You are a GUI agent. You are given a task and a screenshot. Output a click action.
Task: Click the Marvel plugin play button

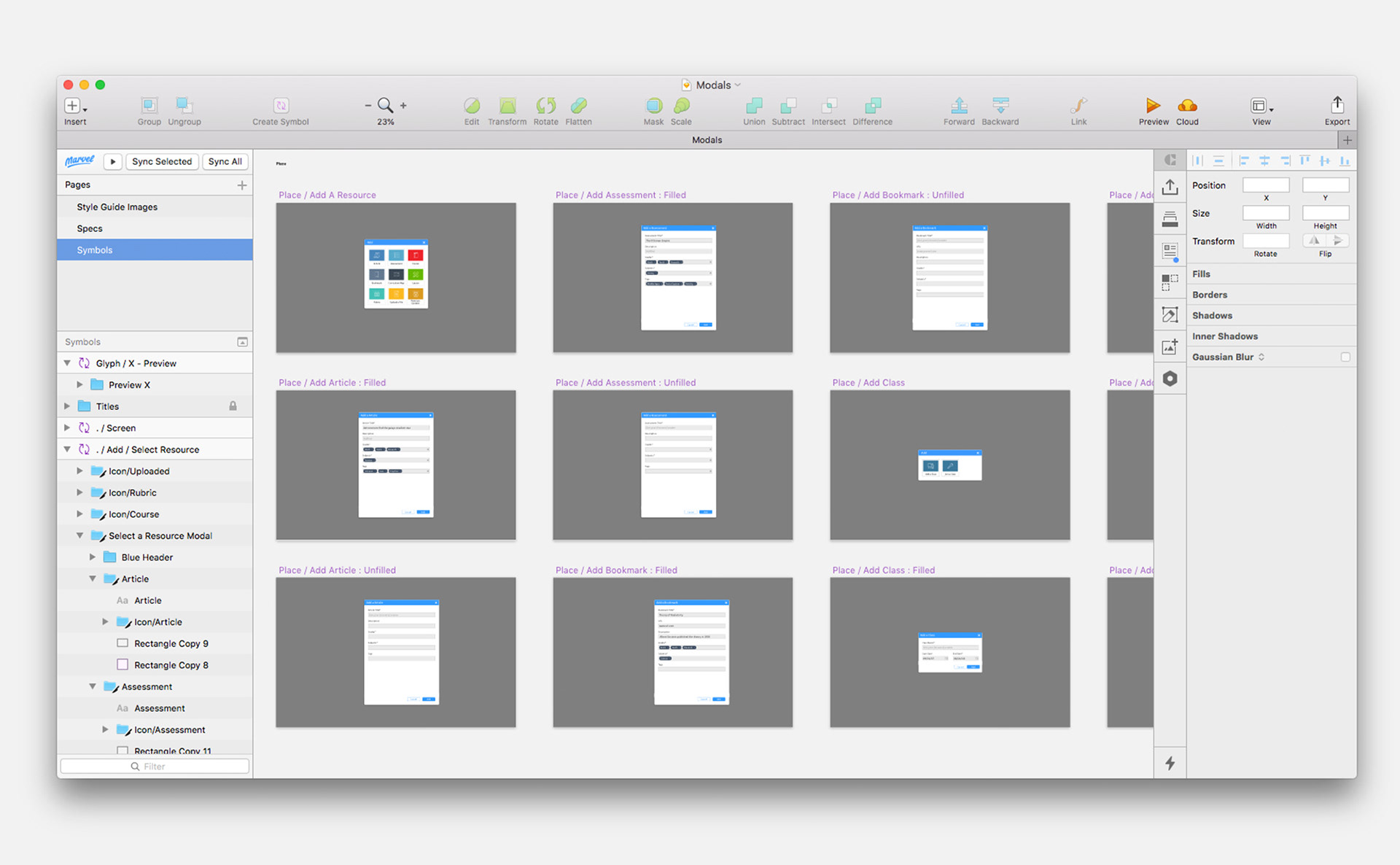pyautogui.click(x=112, y=161)
